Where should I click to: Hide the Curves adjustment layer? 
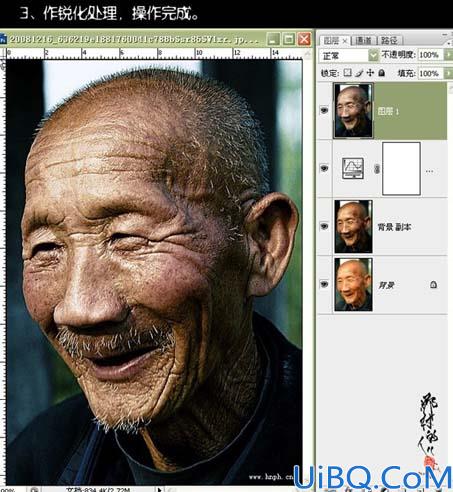click(x=324, y=168)
